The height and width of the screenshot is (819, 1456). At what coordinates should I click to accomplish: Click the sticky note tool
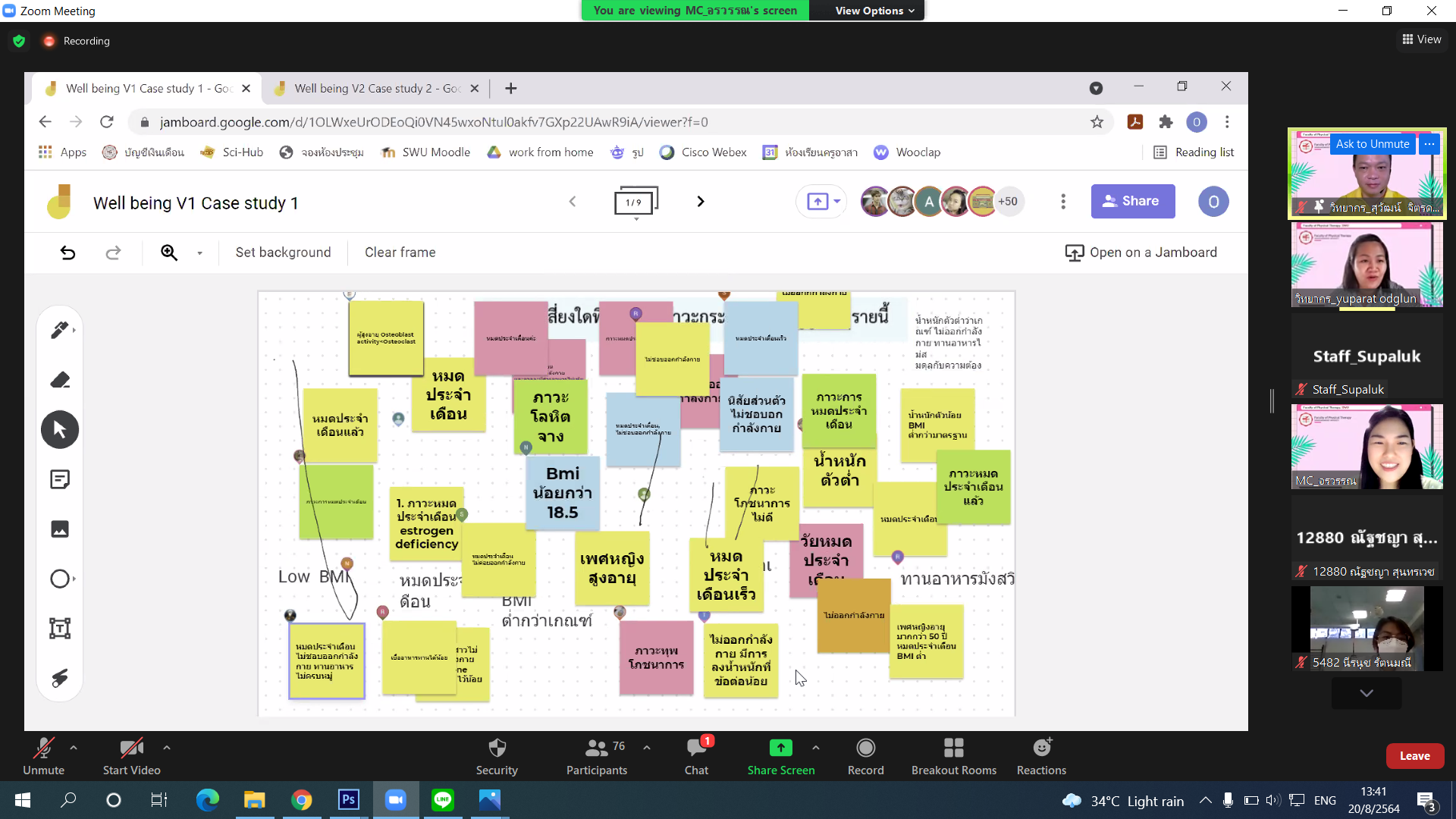[60, 479]
